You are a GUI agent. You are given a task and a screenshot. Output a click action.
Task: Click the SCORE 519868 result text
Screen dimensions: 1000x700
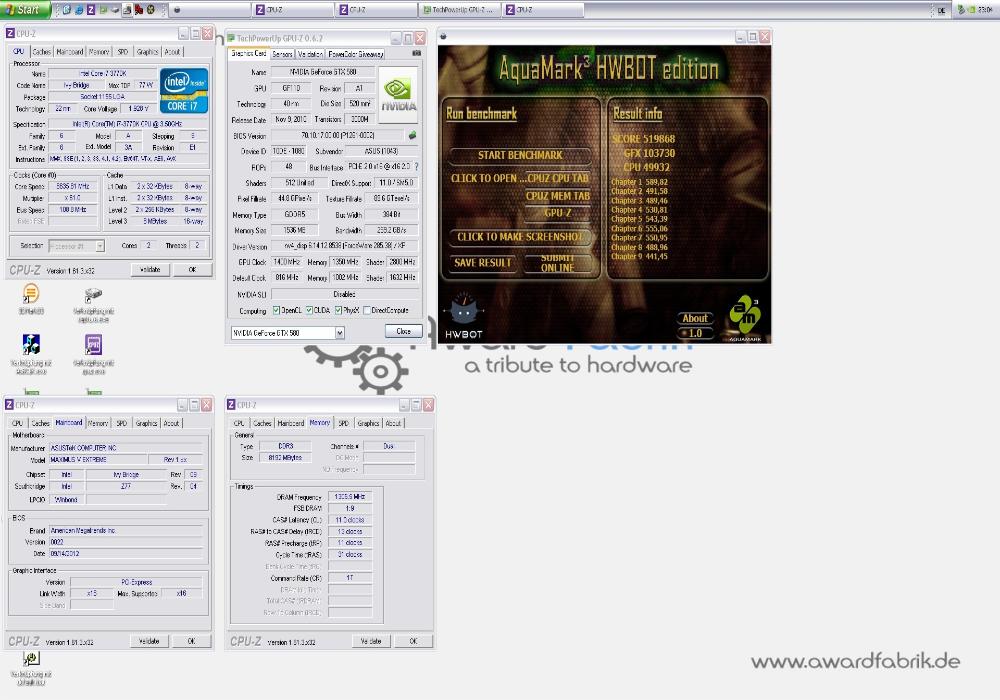click(x=643, y=138)
